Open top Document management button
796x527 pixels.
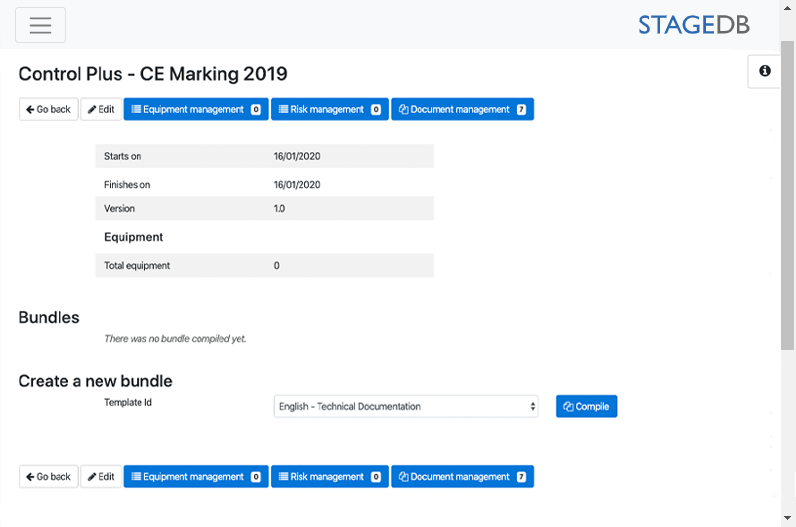pos(462,109)
